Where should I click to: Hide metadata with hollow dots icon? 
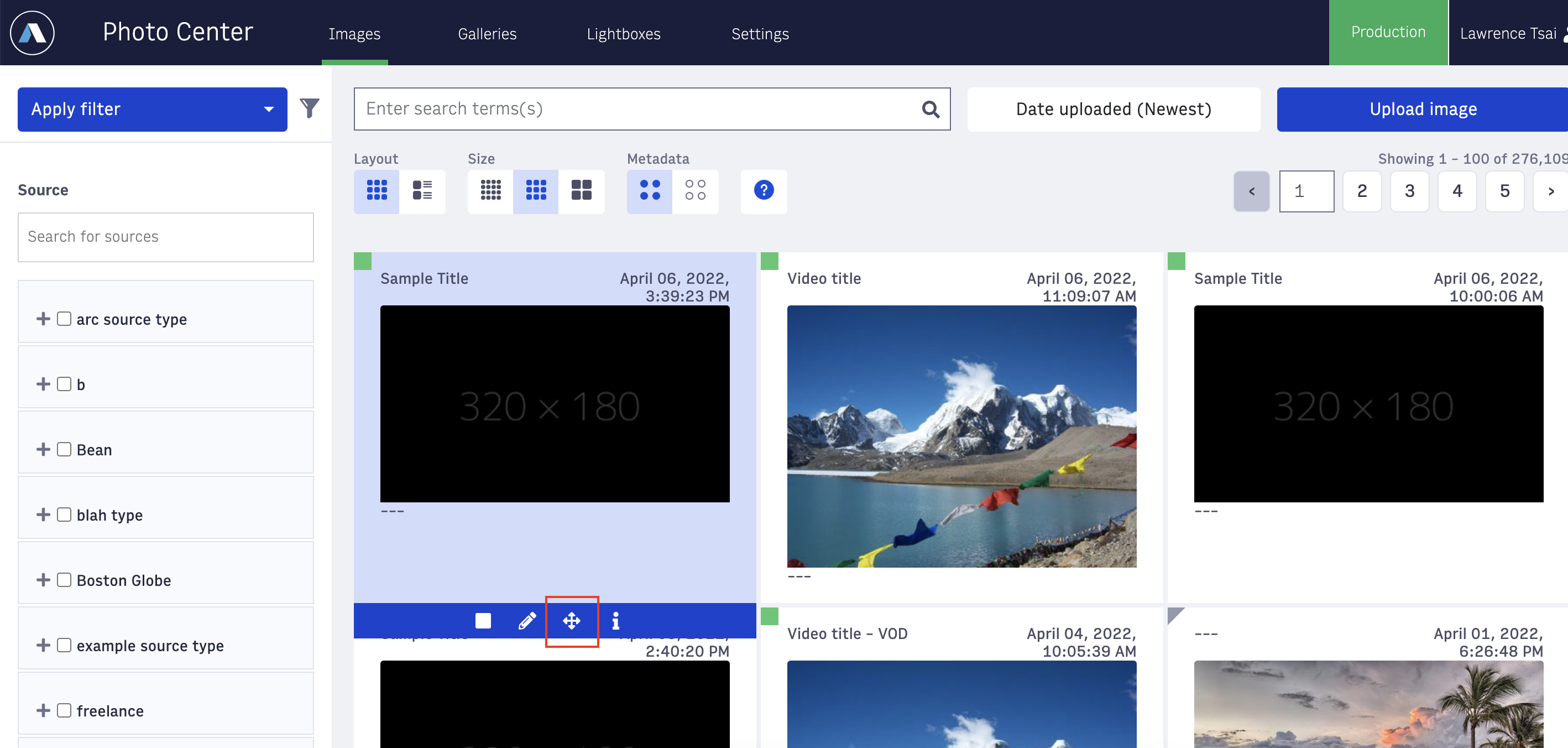point(695,191)
